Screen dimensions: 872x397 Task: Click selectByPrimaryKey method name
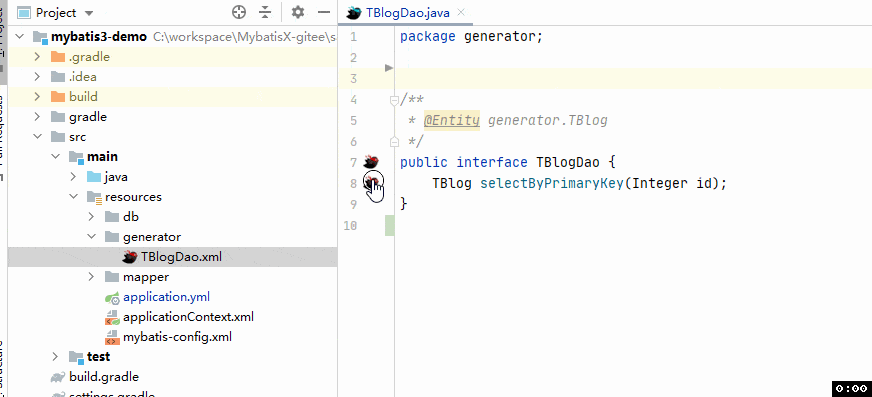click(552, 183)
